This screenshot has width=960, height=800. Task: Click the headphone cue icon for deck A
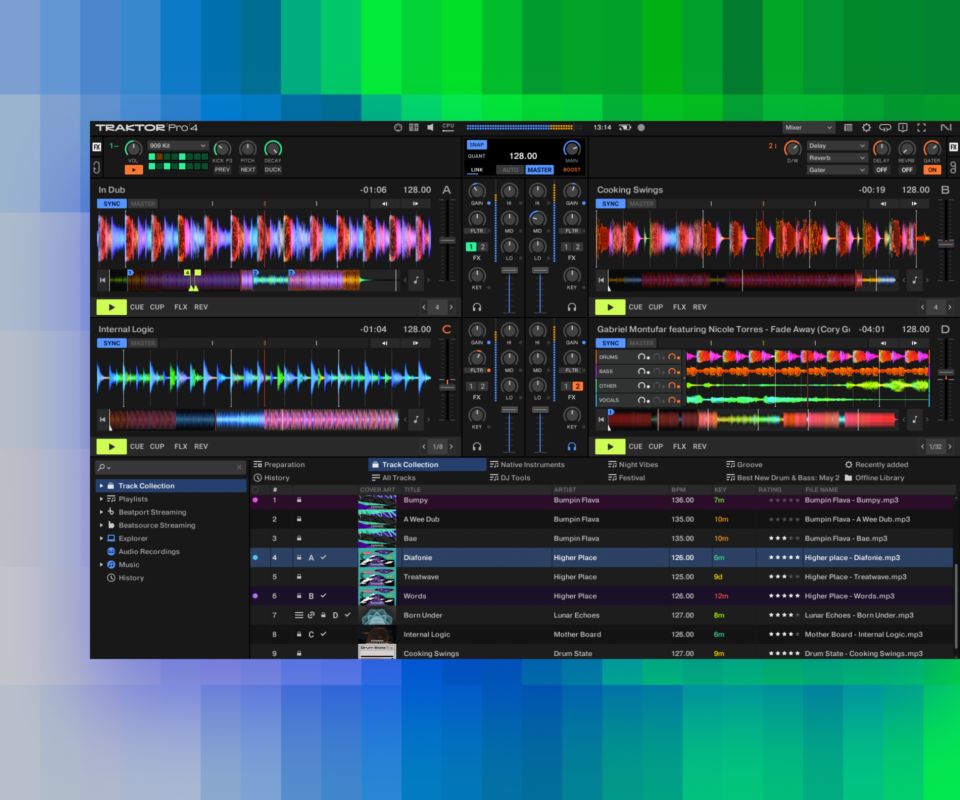(x=477, y=307)
